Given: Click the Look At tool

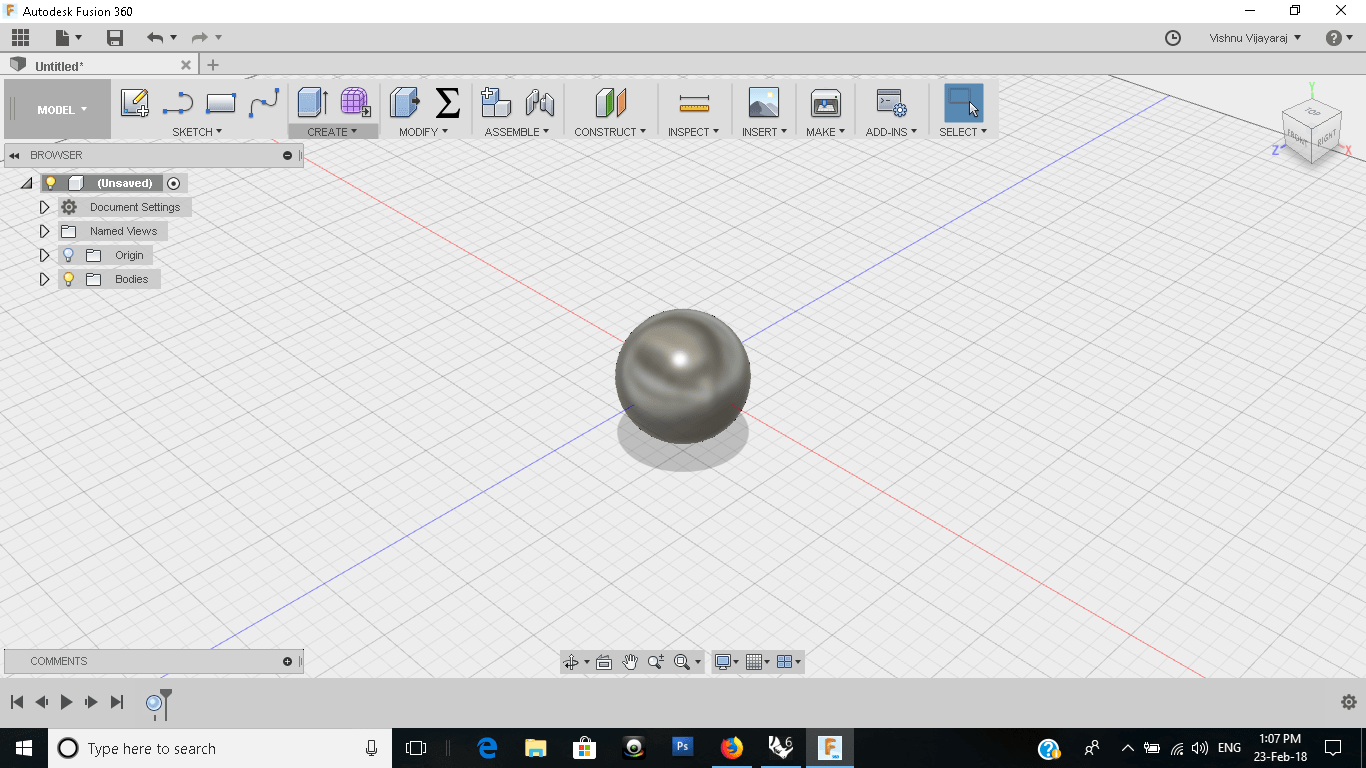Looking at the screenshot, I should tap(604, 662).
